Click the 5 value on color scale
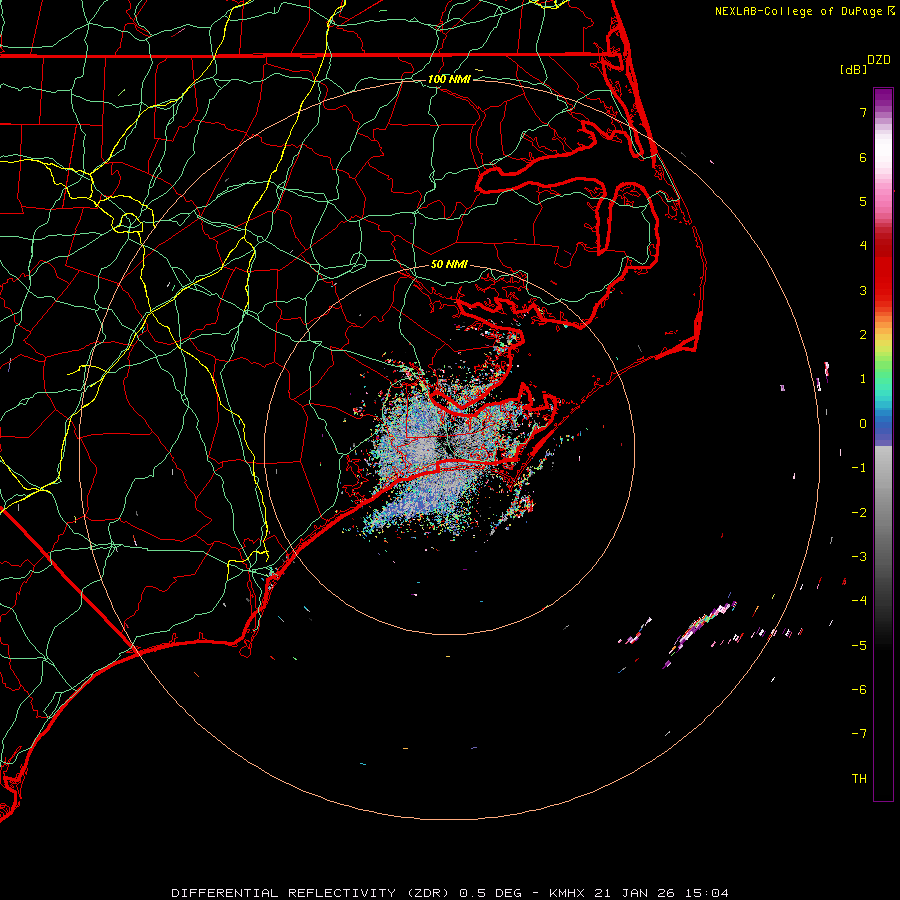Screen dimensions: 900x900 click(x=863, y=201)
